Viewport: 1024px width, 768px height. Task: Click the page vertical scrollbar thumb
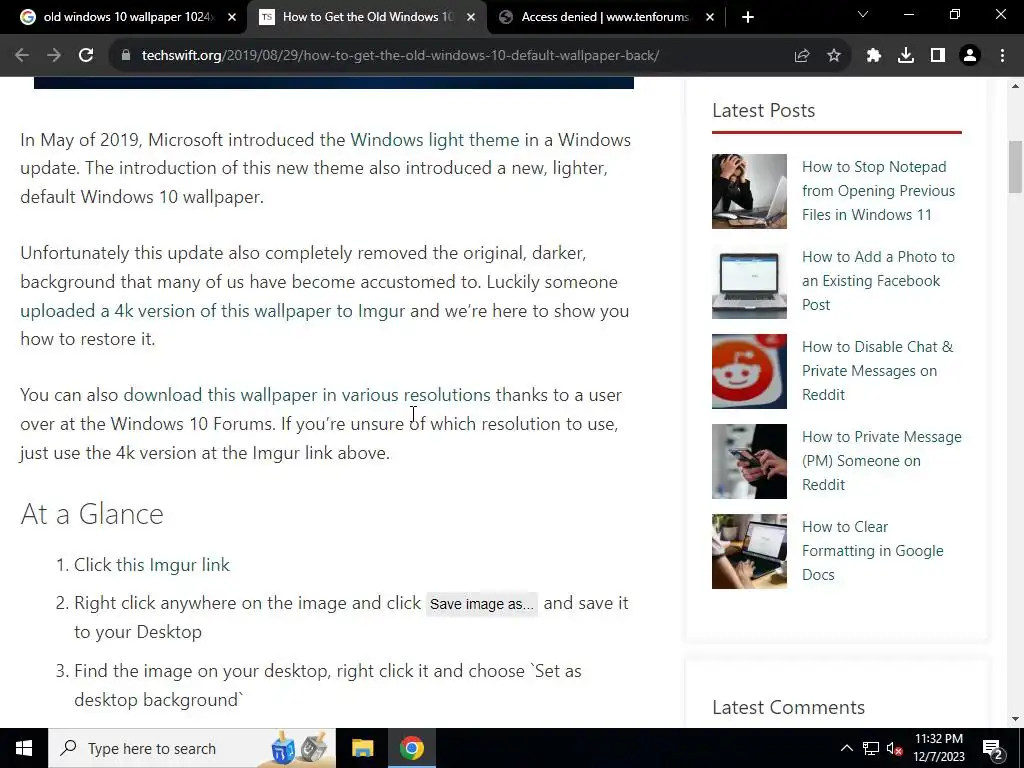point(1015,167)
